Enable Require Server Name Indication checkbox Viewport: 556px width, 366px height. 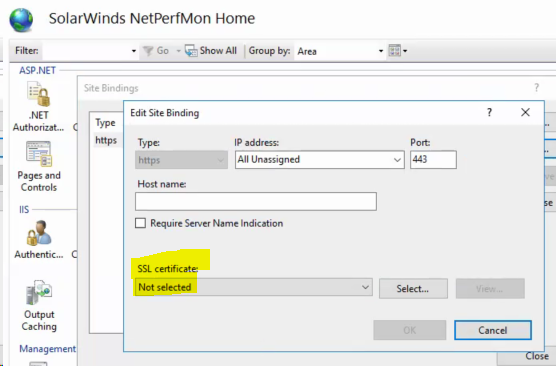point(140,223)
